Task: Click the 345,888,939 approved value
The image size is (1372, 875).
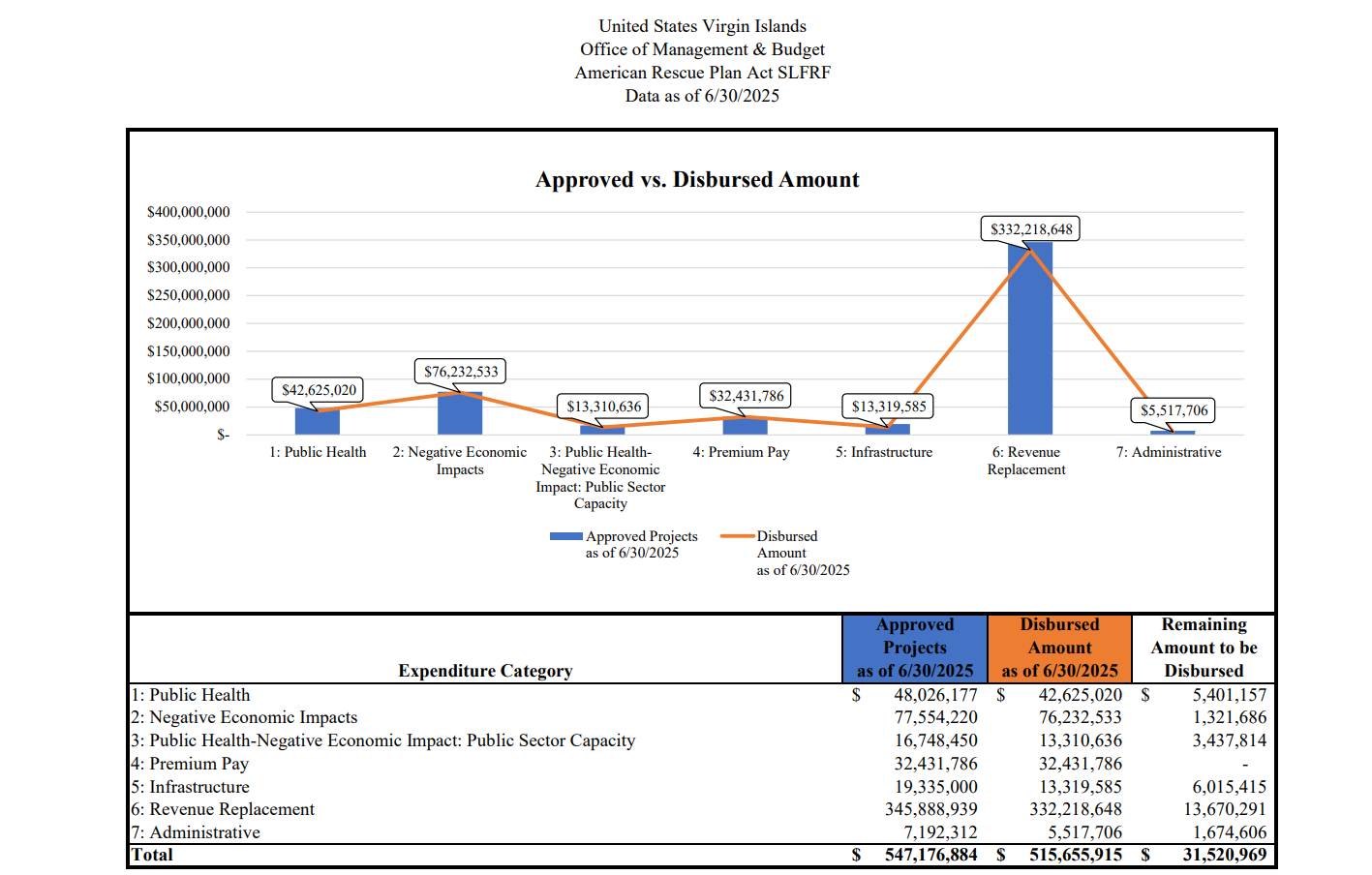Action: click(x=930, y=809)
